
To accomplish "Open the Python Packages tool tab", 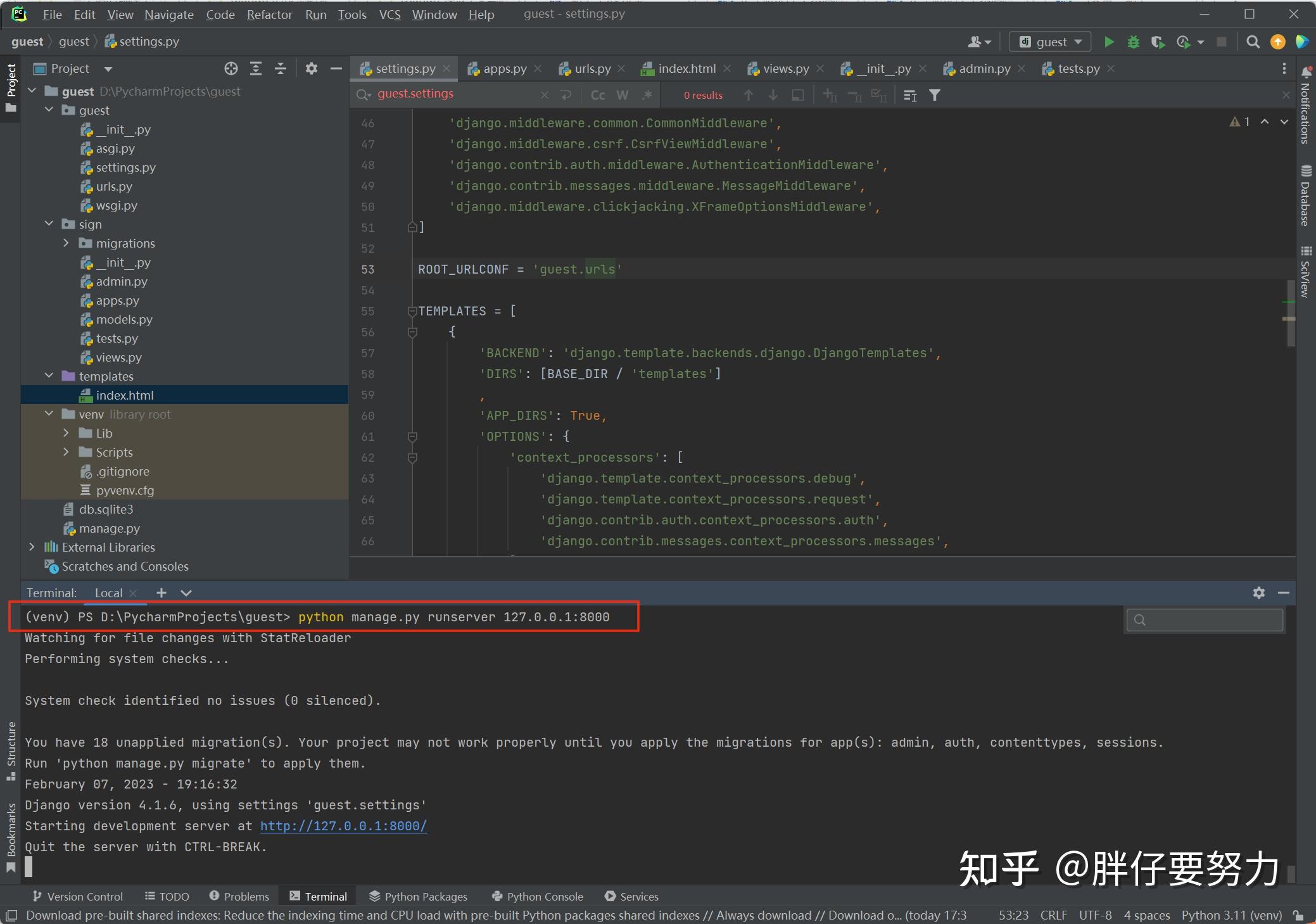I will (x=418, y=896).
